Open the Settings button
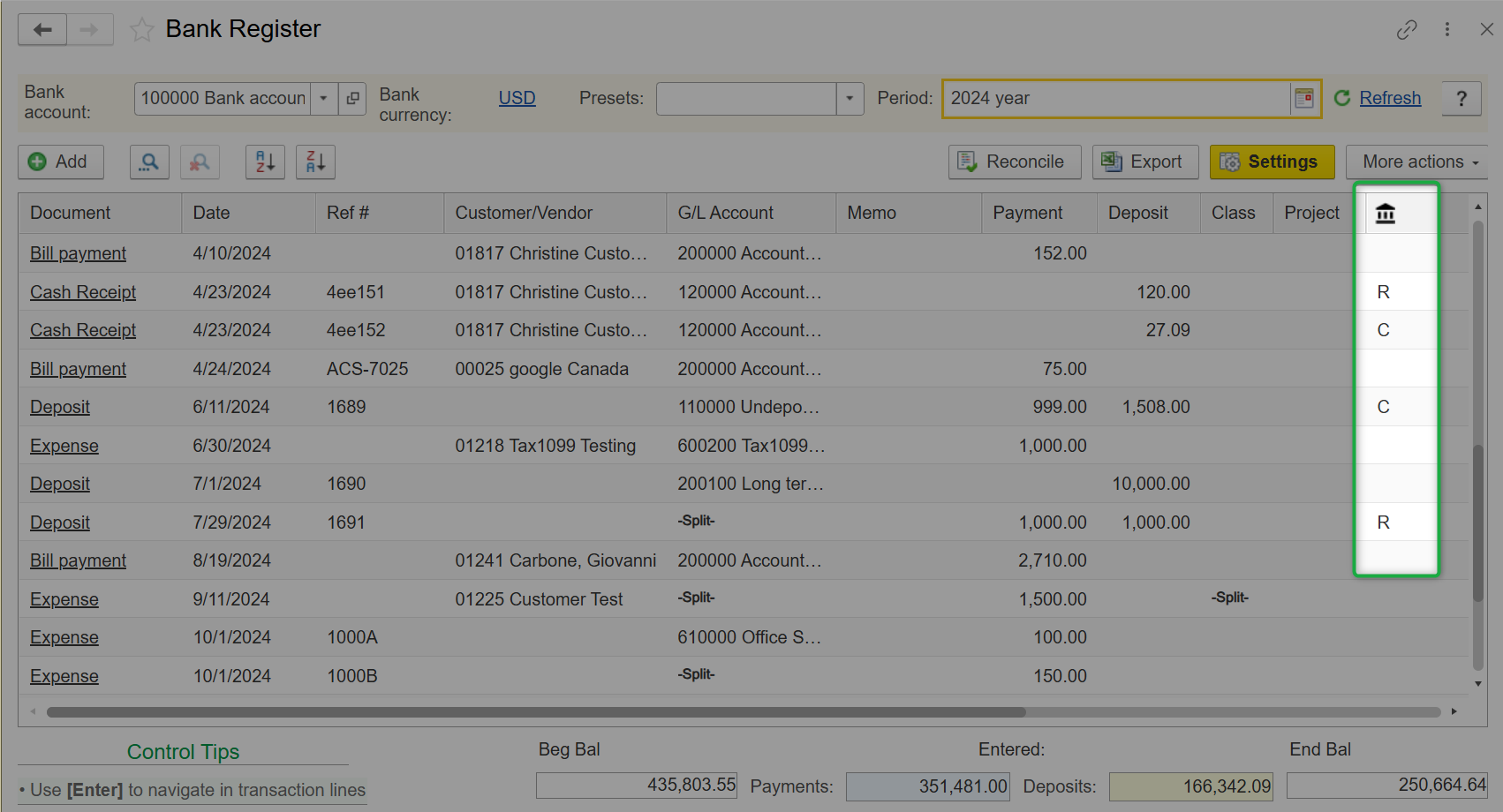This screenshot has width=1503, height=812. (1272, 162)
